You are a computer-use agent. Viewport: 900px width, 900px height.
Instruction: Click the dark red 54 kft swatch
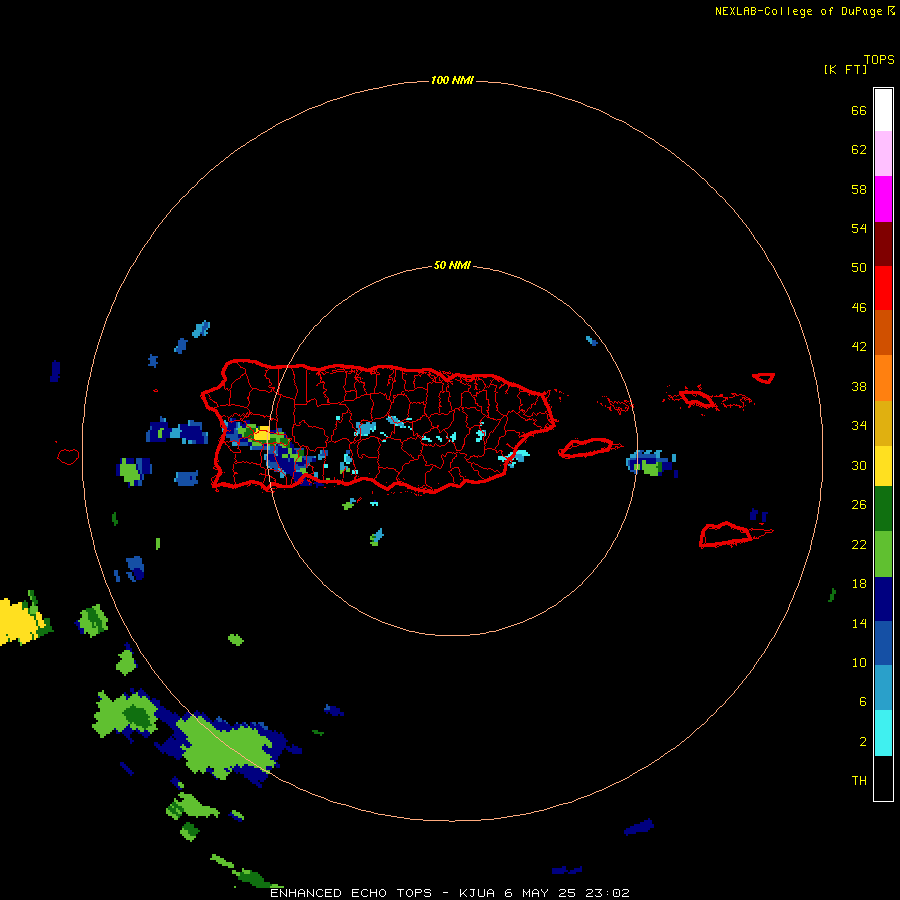click(x=883, y=243)
